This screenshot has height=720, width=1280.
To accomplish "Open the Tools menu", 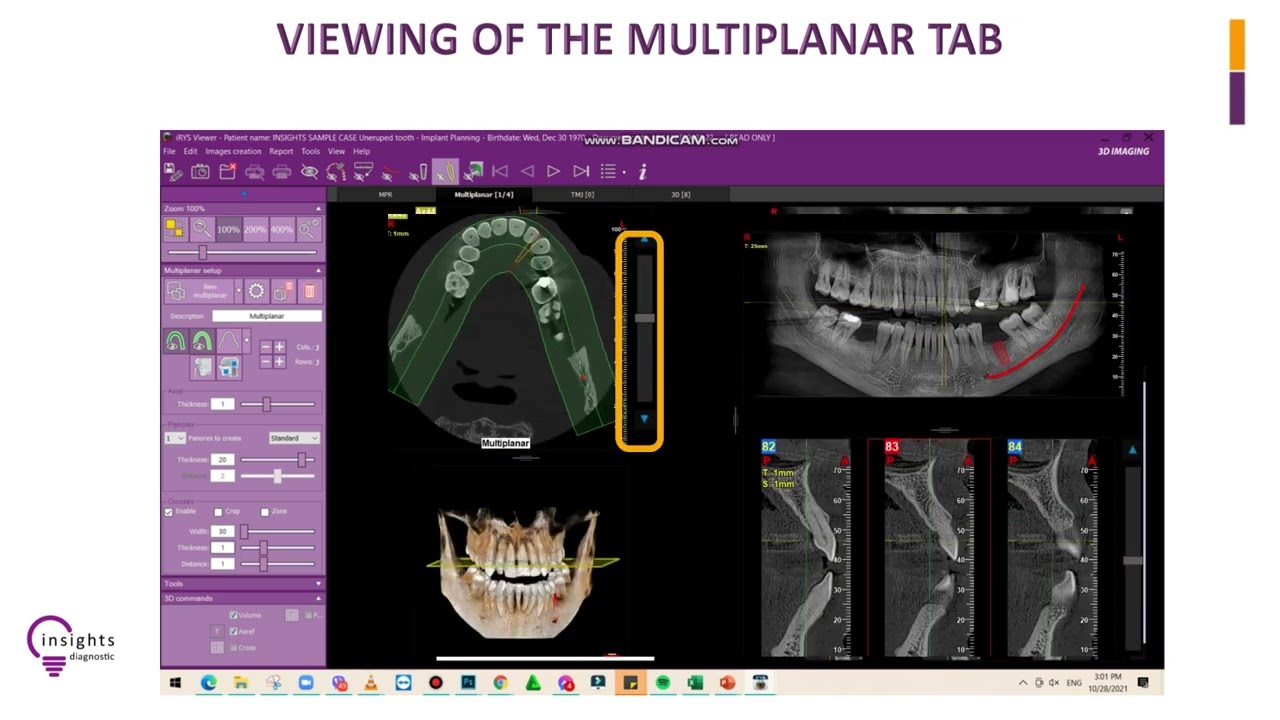I will tap(311, 151).
